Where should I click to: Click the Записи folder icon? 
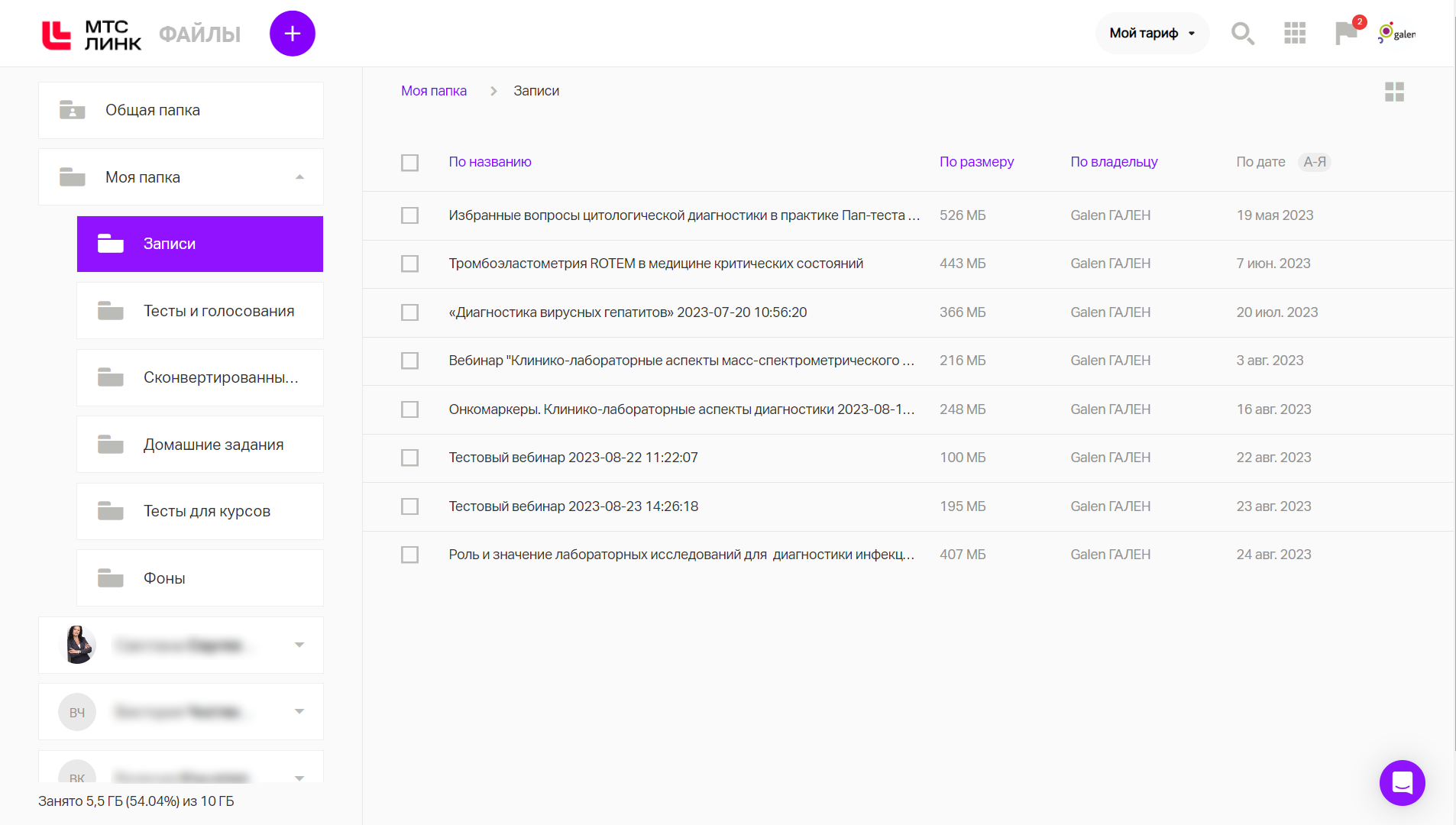coord(111,244)
